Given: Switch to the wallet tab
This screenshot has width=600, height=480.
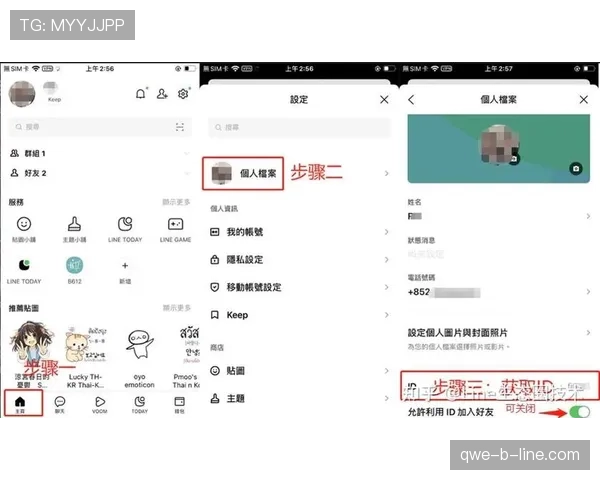Looking at the screenshot, I should [x=179, y=404].
